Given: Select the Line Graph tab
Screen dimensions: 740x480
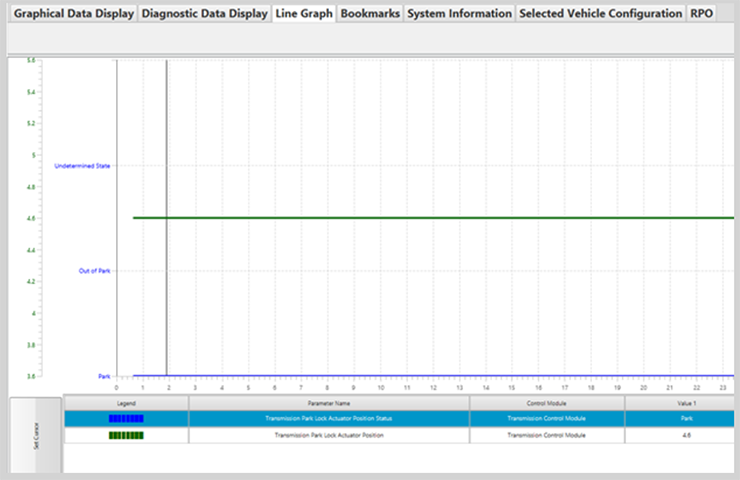Looking at the screenshot, I should point(304,15).
